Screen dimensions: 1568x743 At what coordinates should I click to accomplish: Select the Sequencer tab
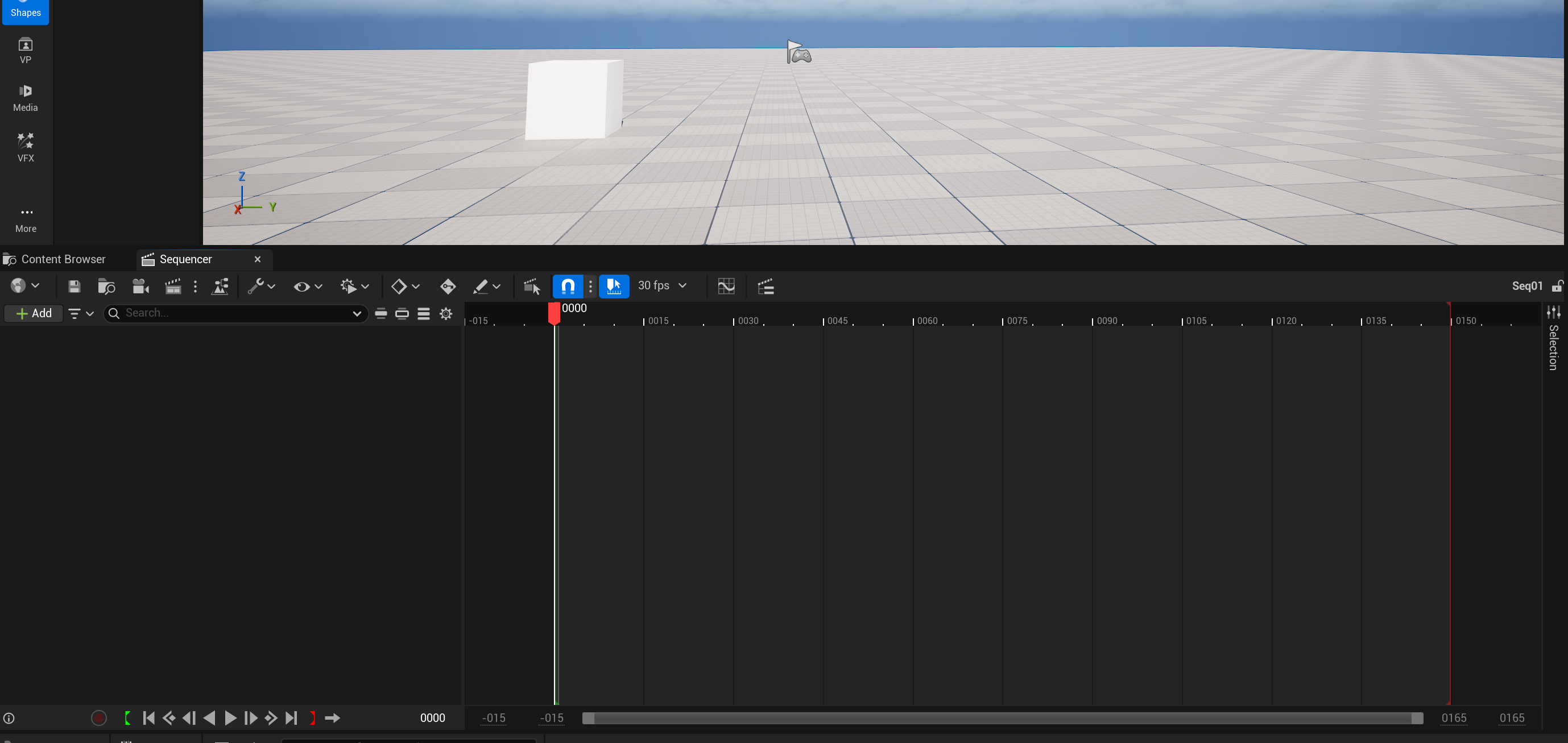pyautogui.click(x=185, y=259)
